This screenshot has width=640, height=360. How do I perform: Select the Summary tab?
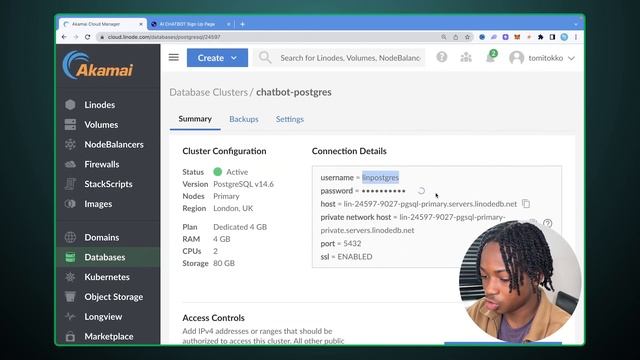195,119
